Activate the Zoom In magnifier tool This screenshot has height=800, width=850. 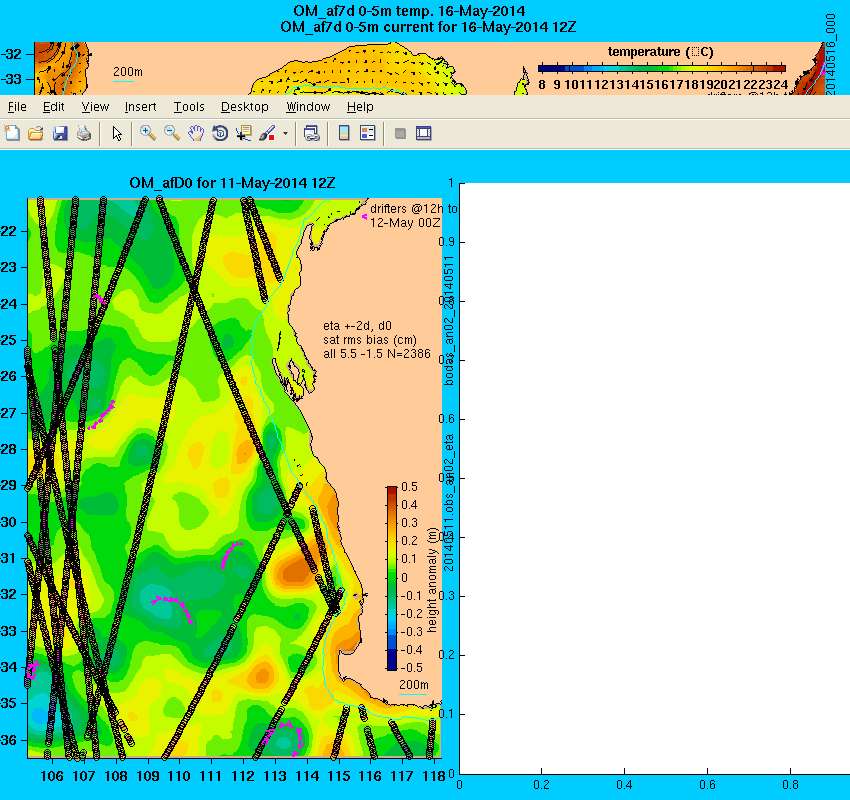(147, 133)
